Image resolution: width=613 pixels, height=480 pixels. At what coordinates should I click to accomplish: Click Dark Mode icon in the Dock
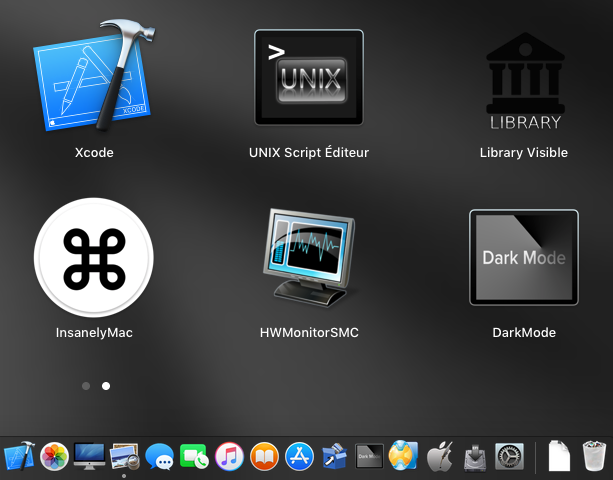(x=369, y=456)
